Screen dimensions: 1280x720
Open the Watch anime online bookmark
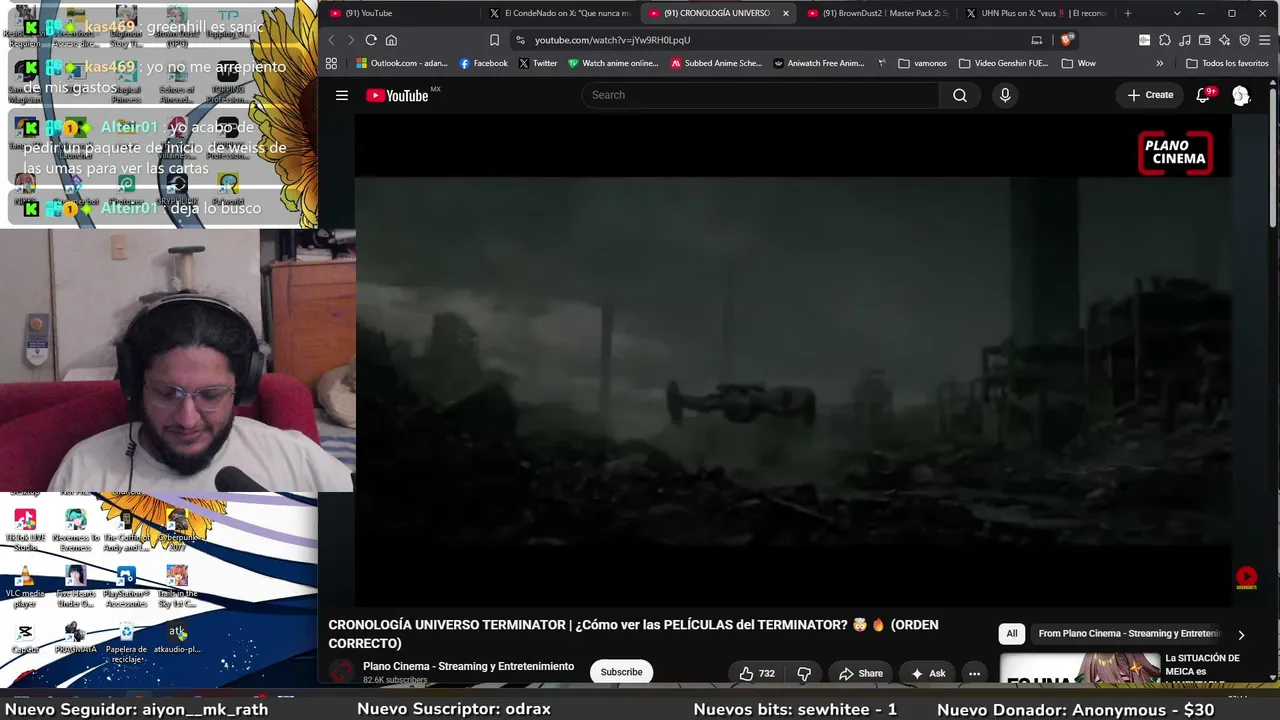click(613, 63)
